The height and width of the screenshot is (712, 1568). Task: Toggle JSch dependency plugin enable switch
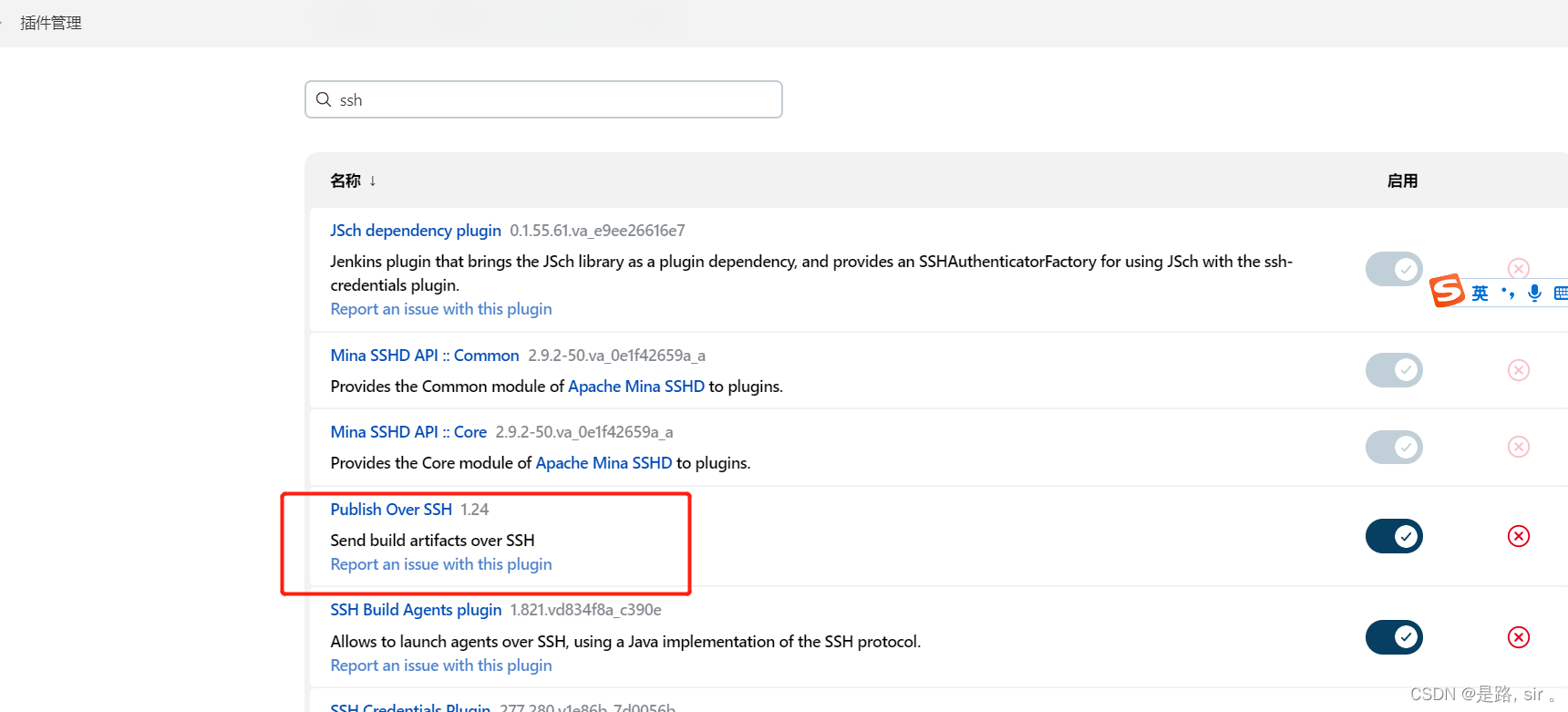click(1394, 269)
